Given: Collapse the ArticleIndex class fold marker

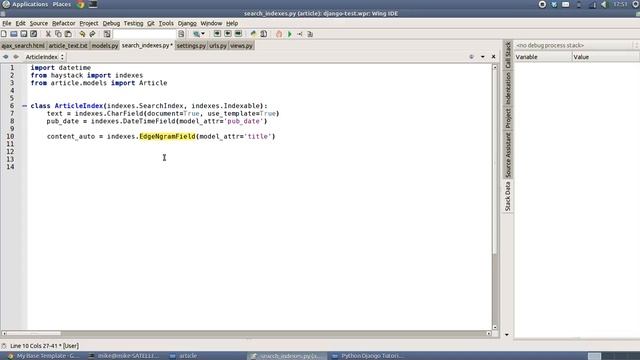Looking at the screenshot, I should (x=24, y=106).
